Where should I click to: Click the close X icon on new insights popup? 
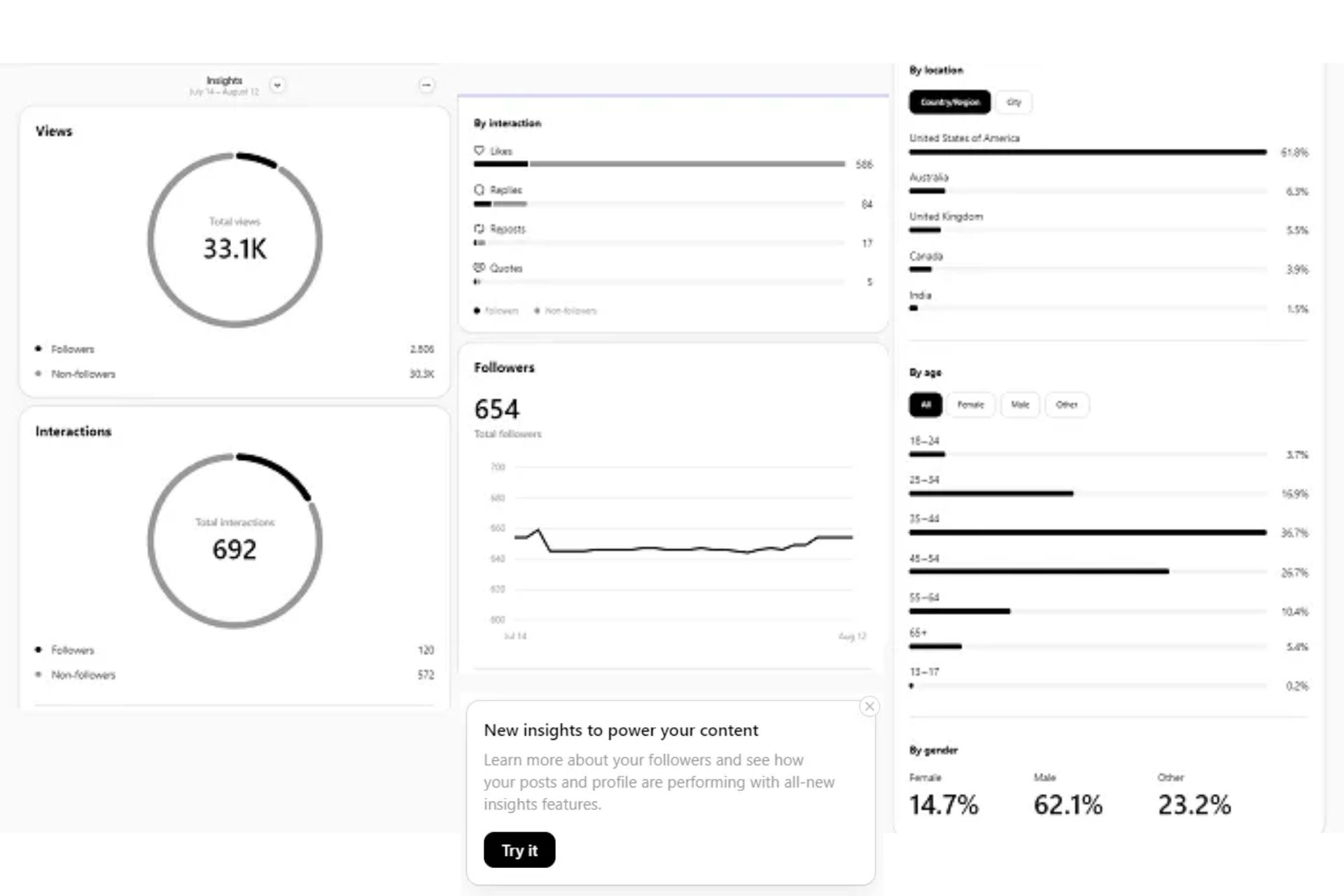click(x=867, y=706)
